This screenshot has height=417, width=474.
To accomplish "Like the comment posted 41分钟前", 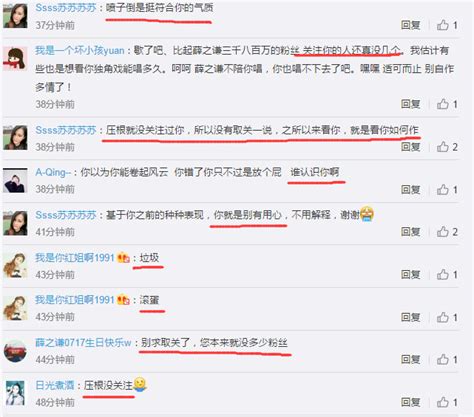I will coord(443,232).
